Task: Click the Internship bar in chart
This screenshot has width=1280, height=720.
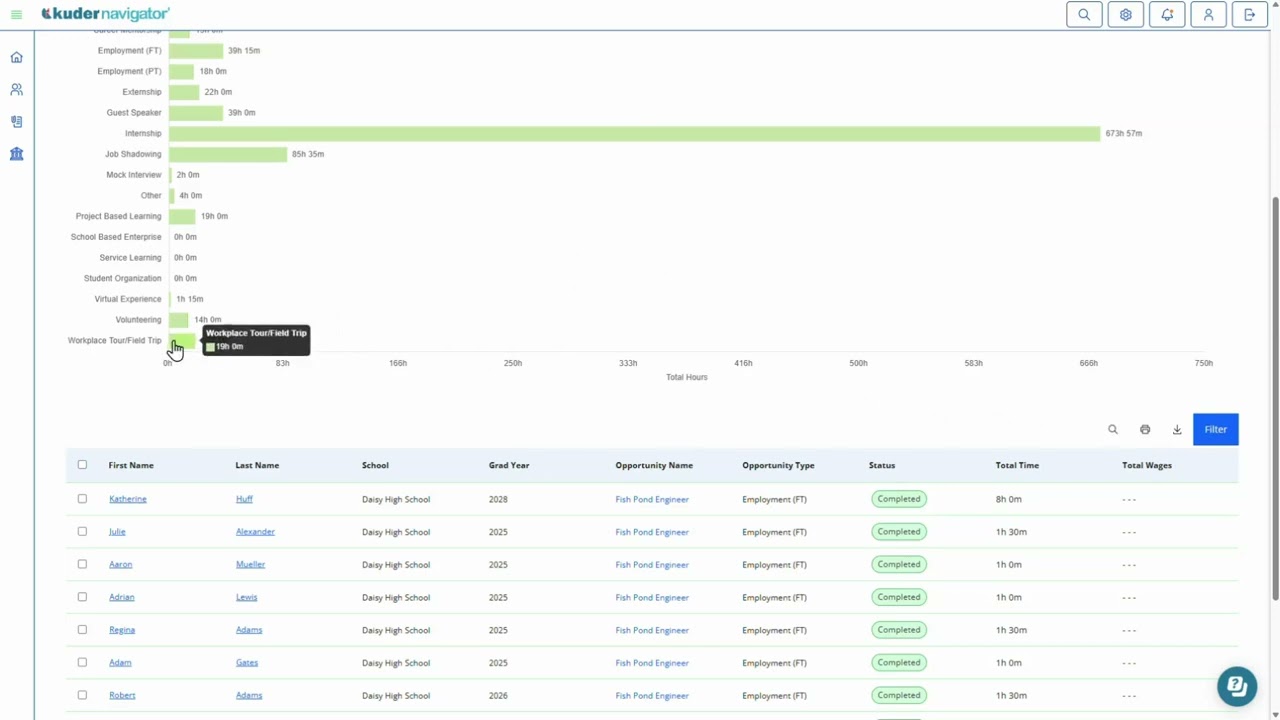Action: pos(634,133)
